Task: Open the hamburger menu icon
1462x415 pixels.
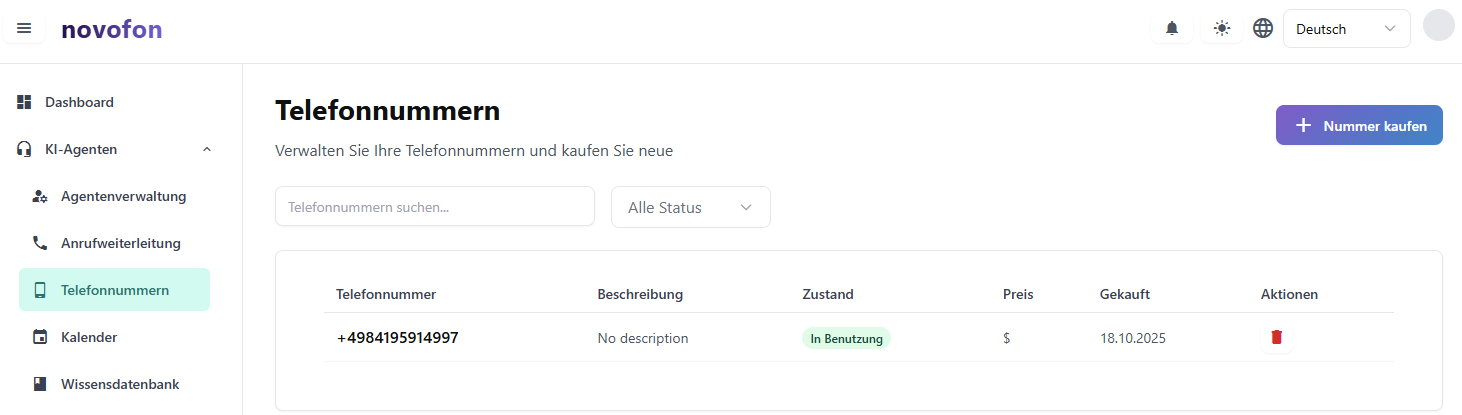Action: (24, 28)
